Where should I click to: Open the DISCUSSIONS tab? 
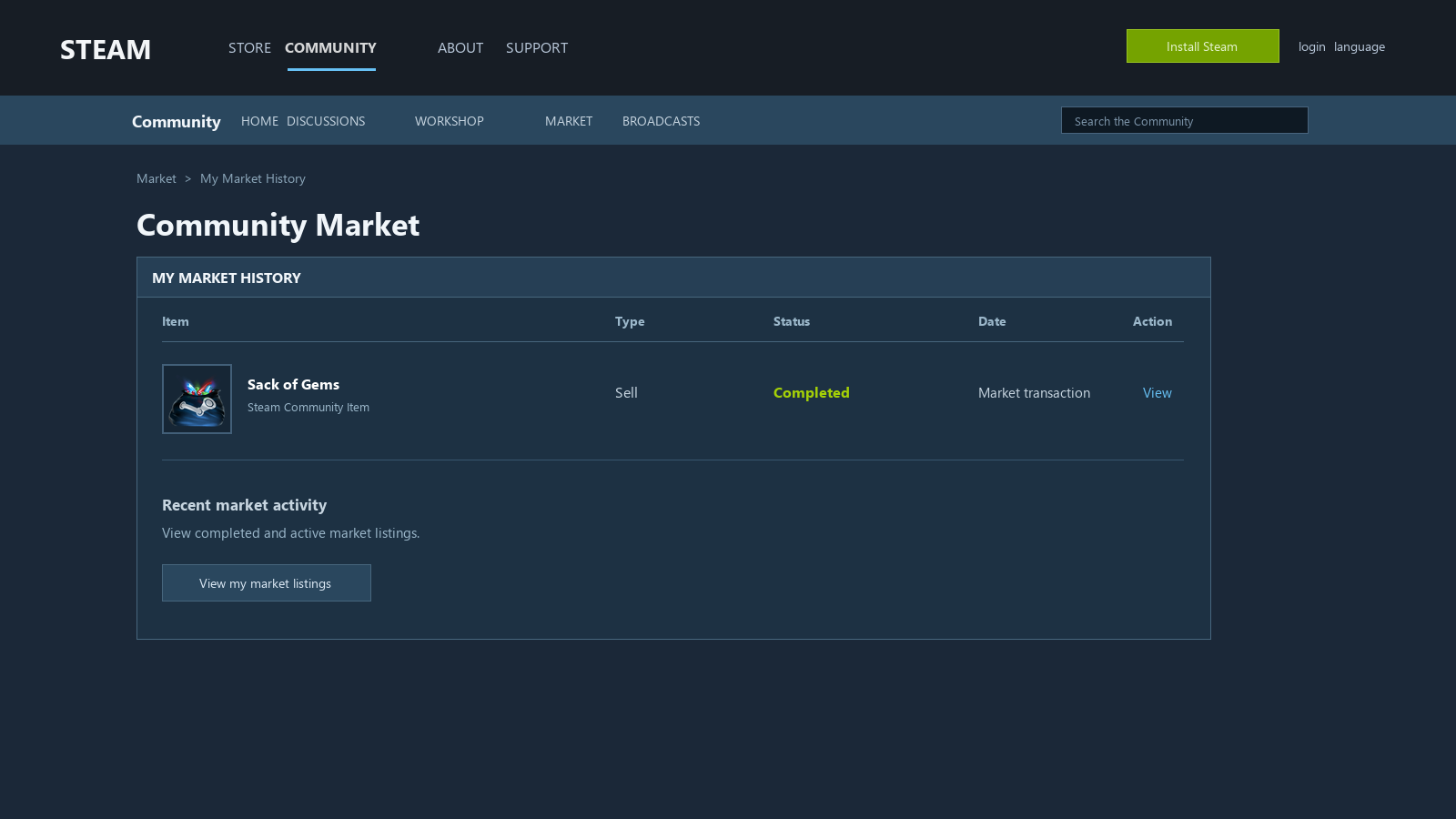click(326, 121)
